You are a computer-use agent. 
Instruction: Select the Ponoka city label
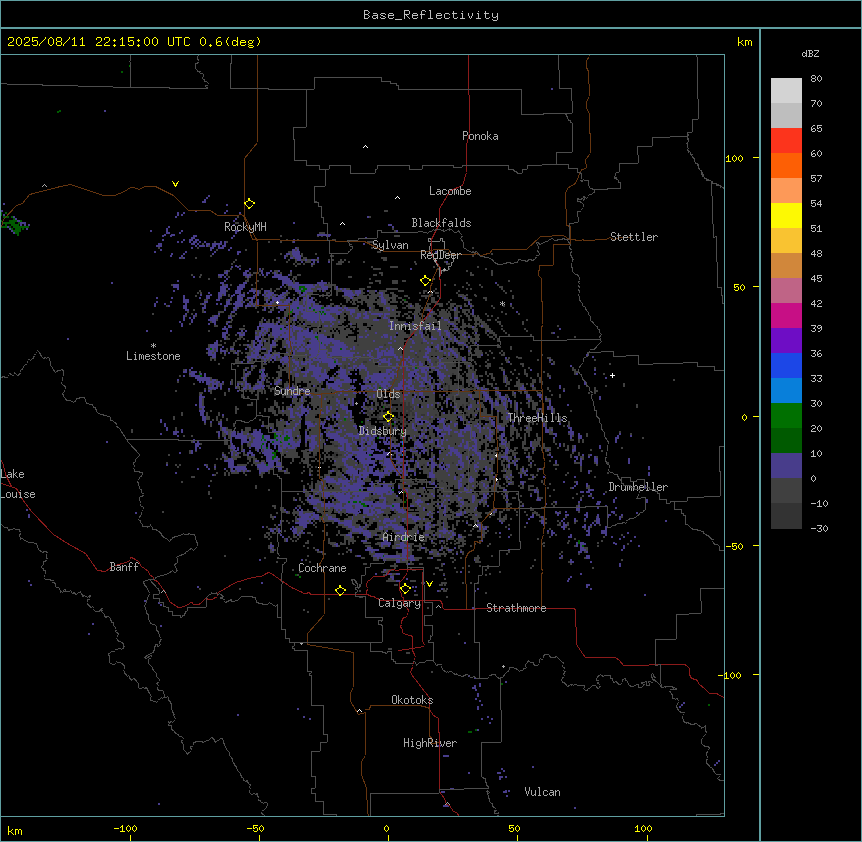pyautogui.click(x=480, y=136)
